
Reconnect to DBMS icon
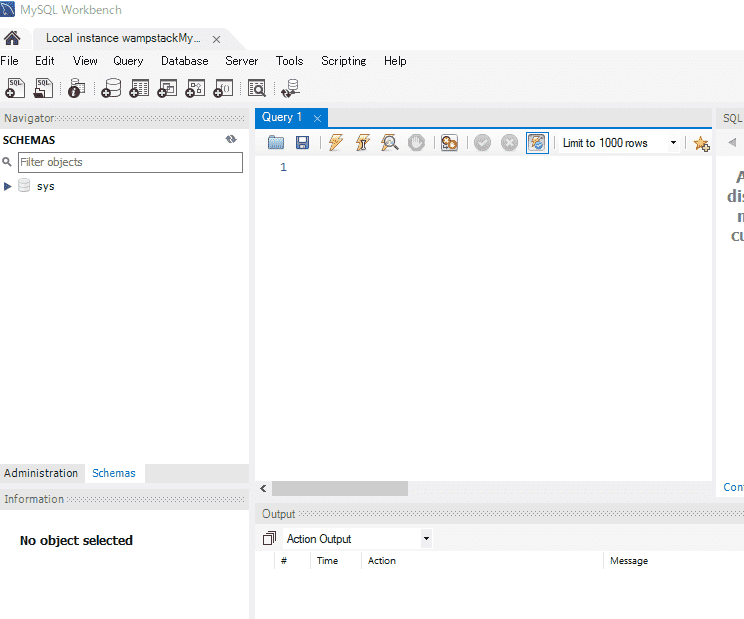point(290,88)
